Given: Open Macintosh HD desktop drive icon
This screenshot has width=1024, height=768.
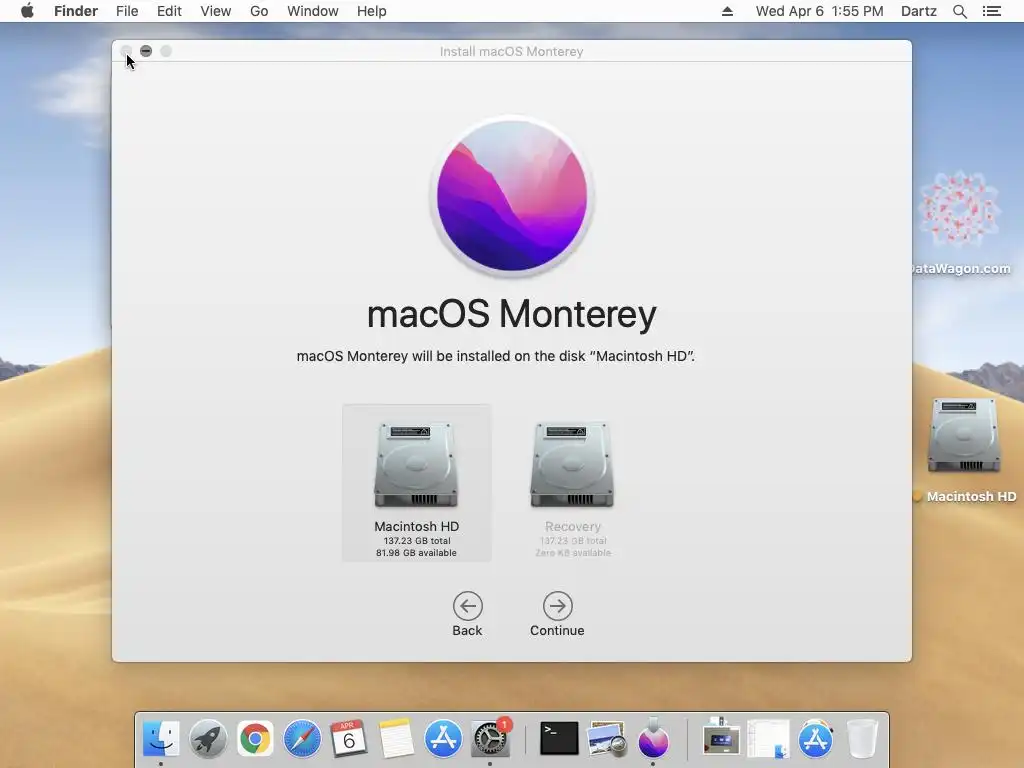Looking at the screenshot, I should click(x=965, y=436).
